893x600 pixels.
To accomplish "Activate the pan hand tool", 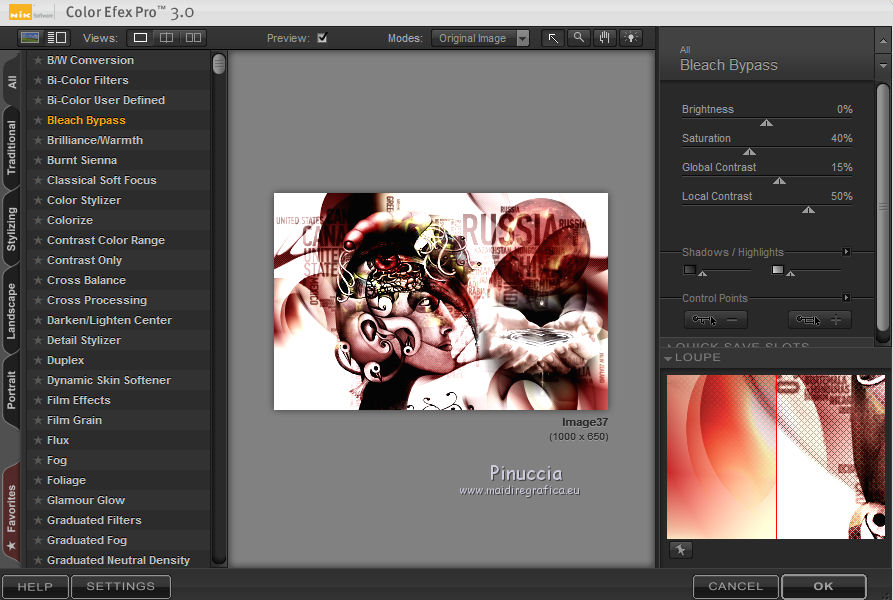I will 604,38.
